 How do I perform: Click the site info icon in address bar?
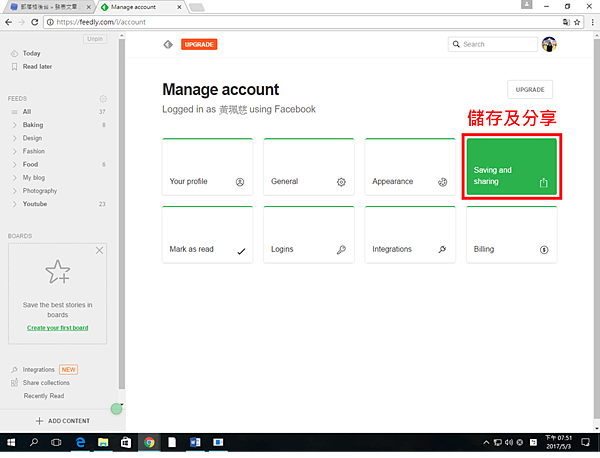(x=50, y=22)
